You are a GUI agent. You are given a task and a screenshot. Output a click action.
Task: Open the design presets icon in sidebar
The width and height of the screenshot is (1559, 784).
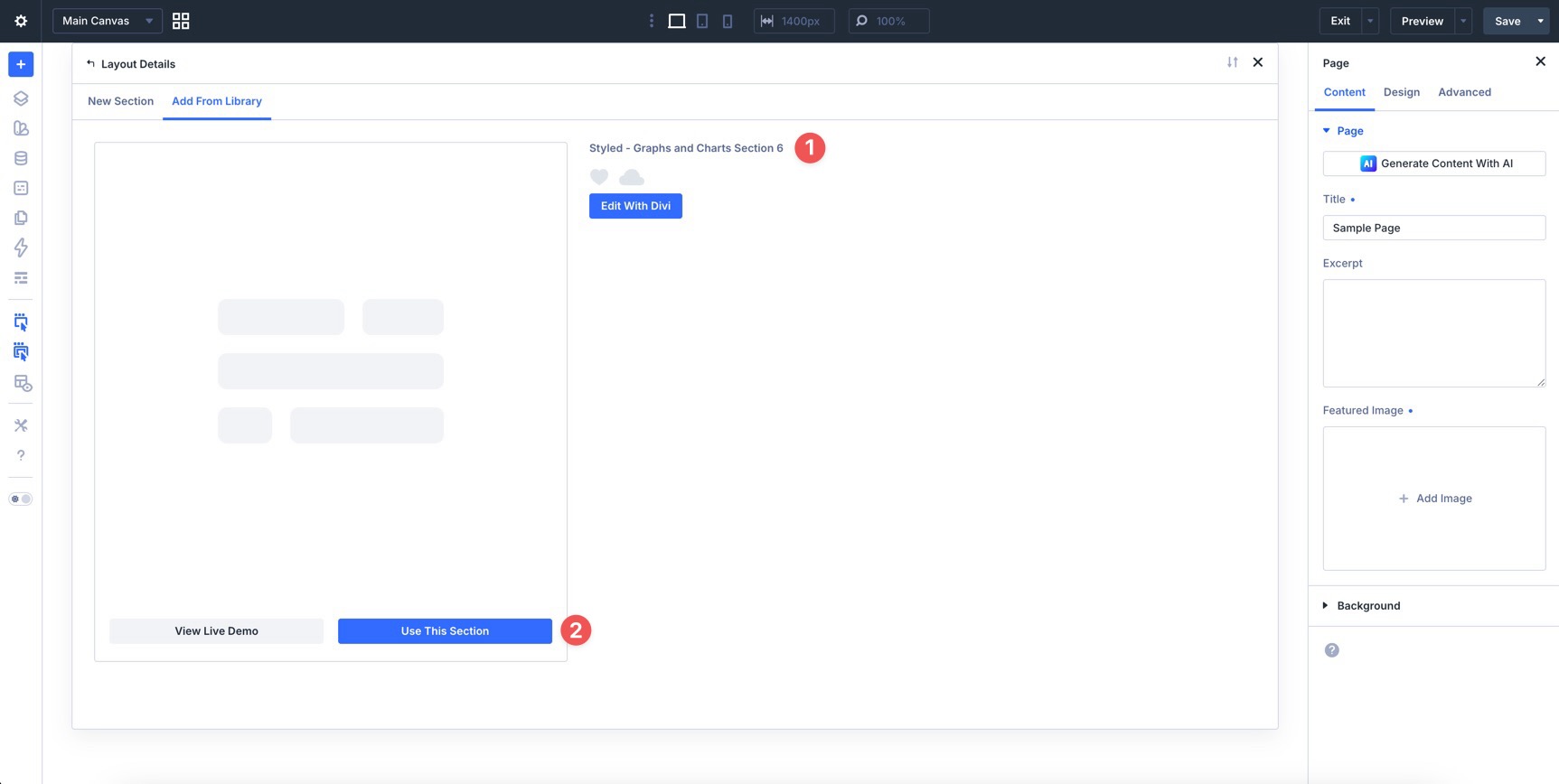click(21, 128)
